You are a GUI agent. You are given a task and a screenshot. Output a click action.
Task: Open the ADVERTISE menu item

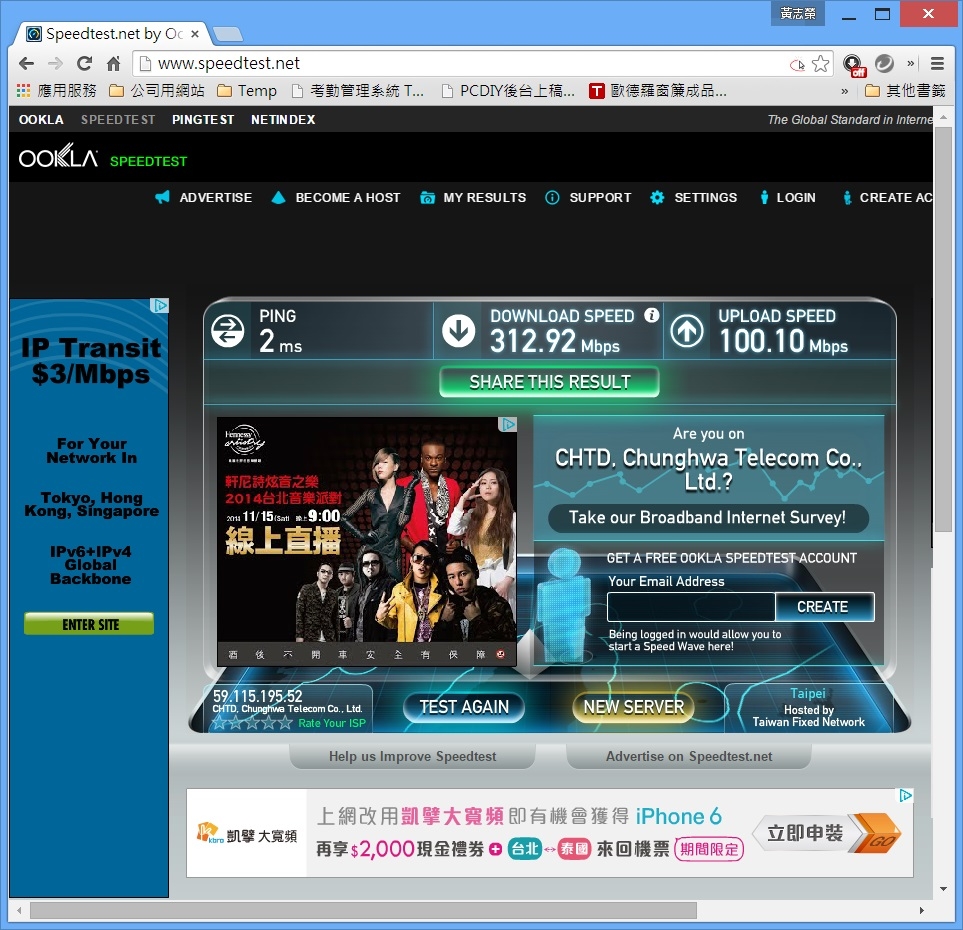(203, 198)
